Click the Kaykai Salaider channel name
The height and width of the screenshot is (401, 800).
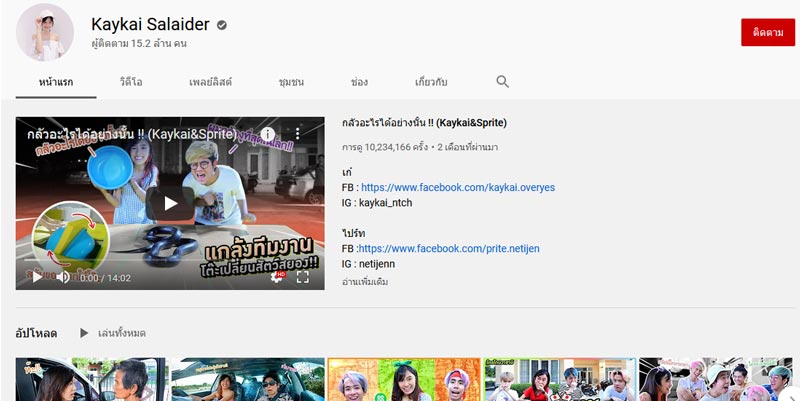tap(151, 24)
